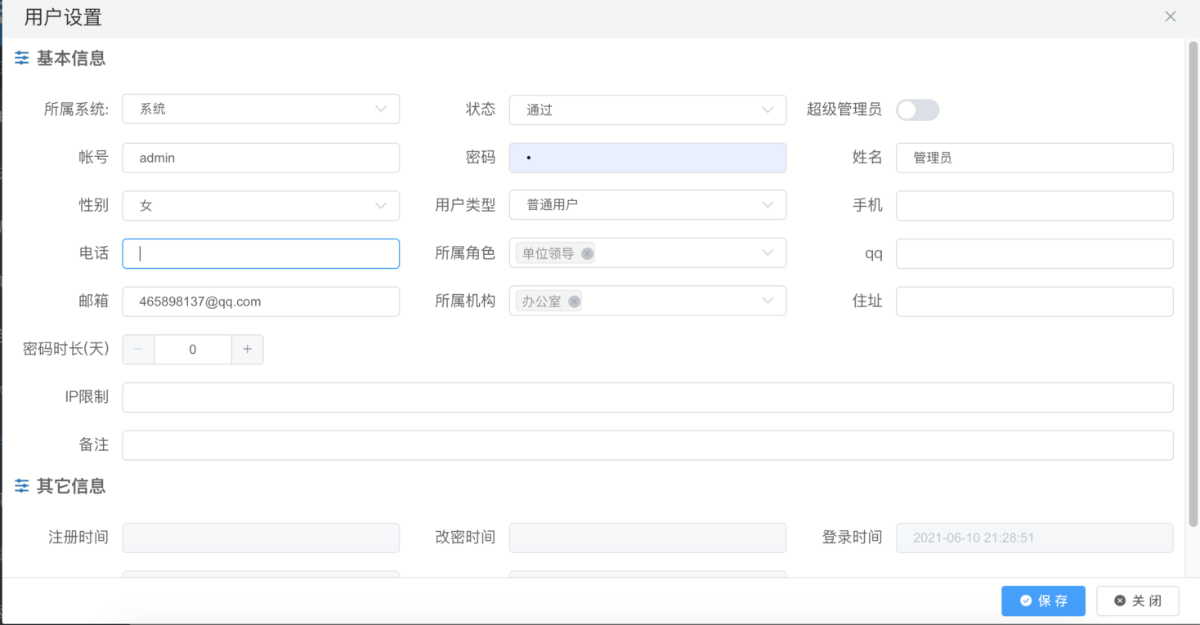Expand the 用户类型 dropdown
This screenshot has height=625, width=1200.
click(767, 205)
